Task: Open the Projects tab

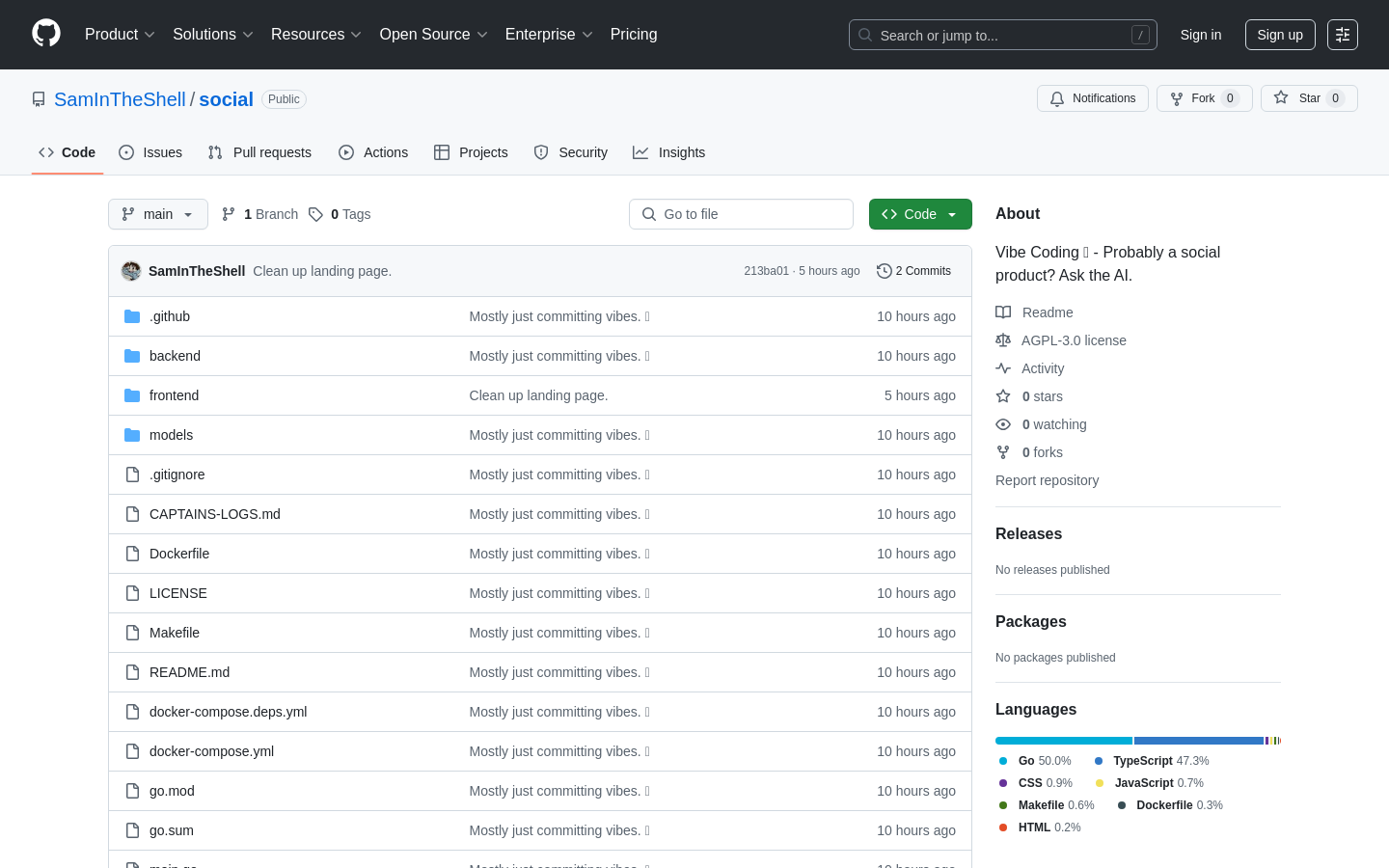Action: 471,152
